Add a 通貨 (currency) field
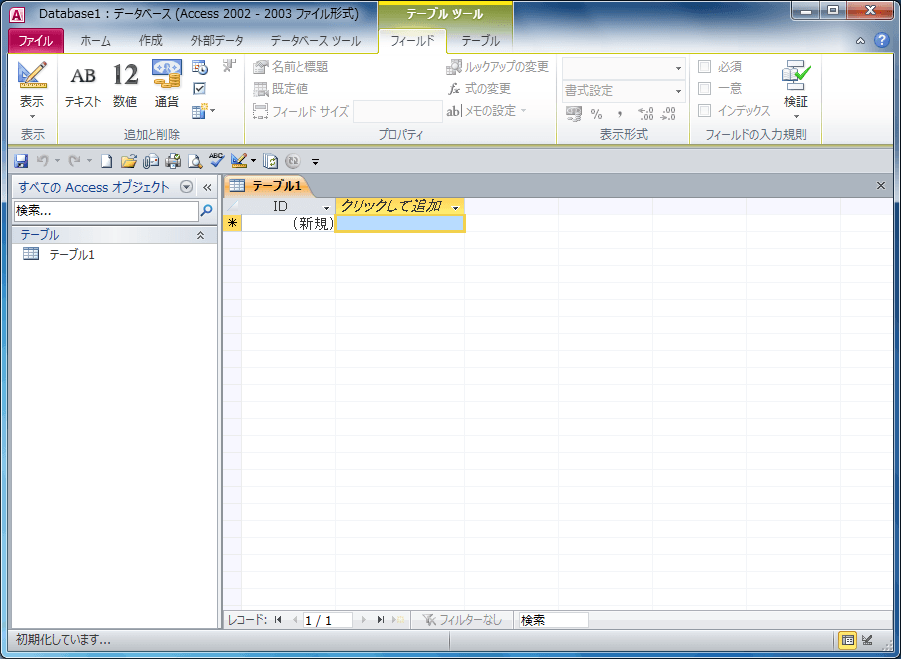Screen dimensions: 901x659 pos(167,85)
